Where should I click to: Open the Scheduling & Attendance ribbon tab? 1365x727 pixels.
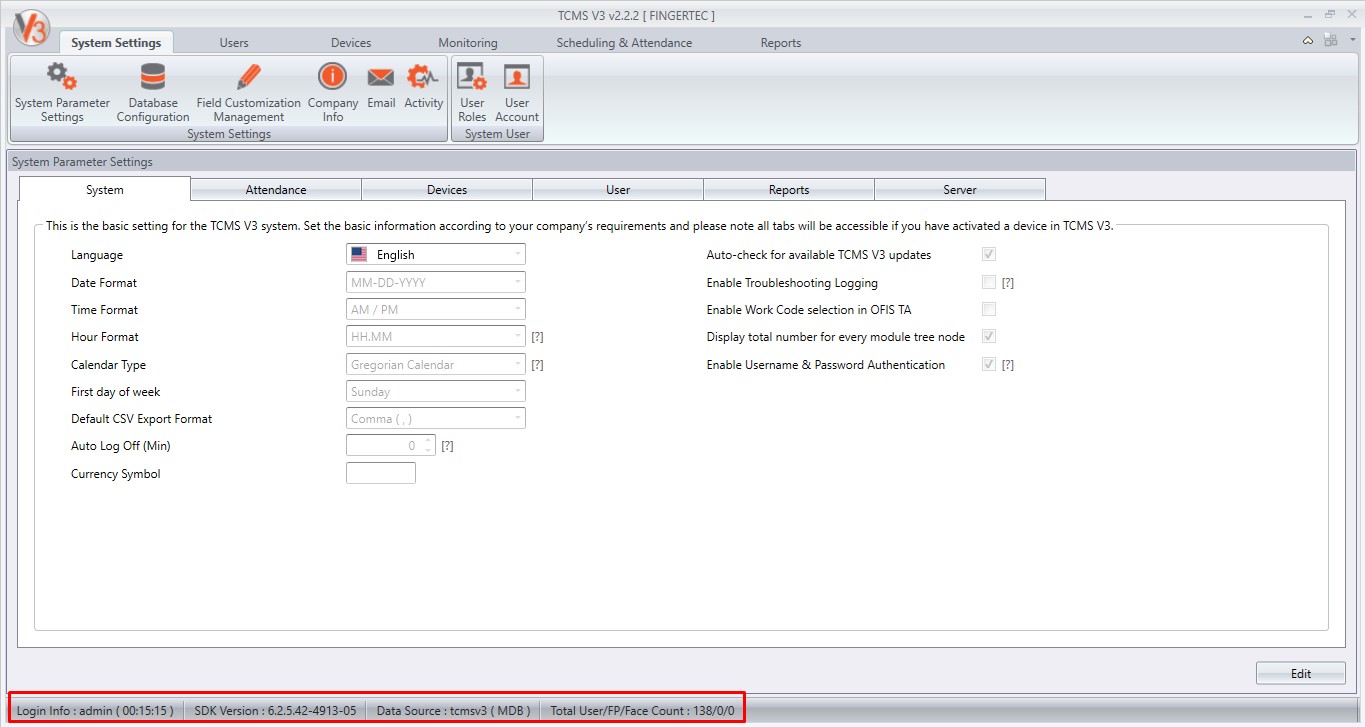click(624, 43)
